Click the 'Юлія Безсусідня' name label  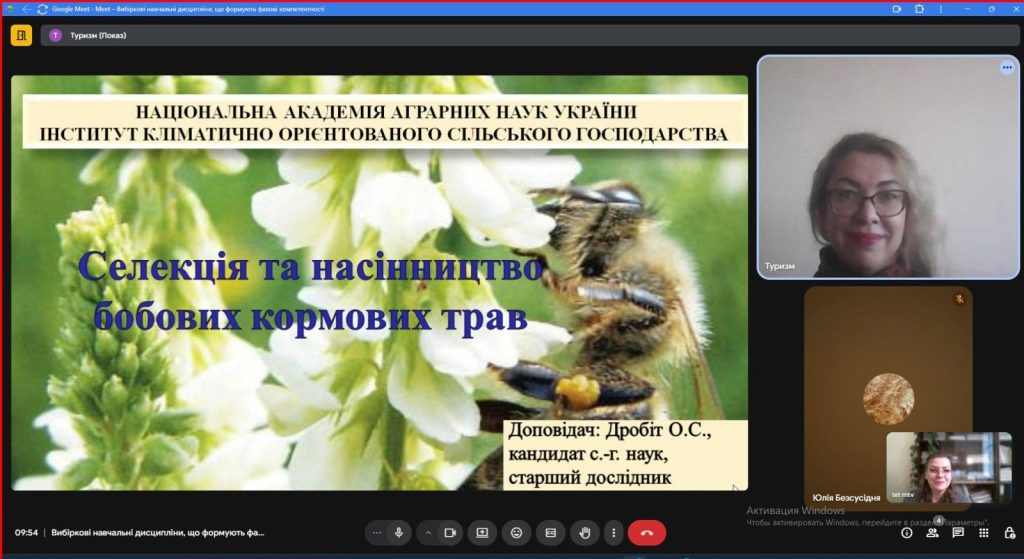click(846, 498)
